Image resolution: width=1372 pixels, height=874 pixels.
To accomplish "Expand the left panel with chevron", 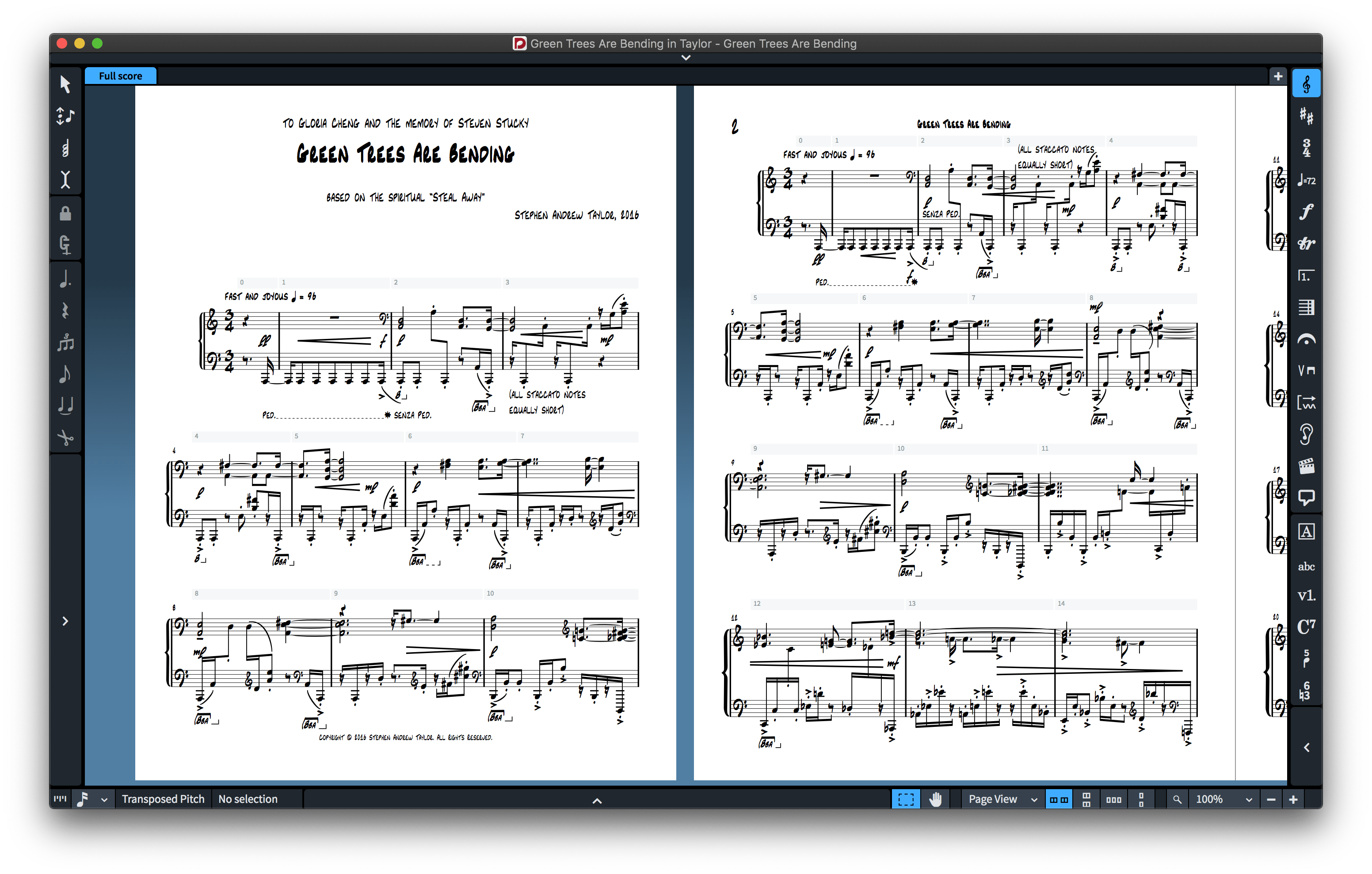I will (65, 621).
